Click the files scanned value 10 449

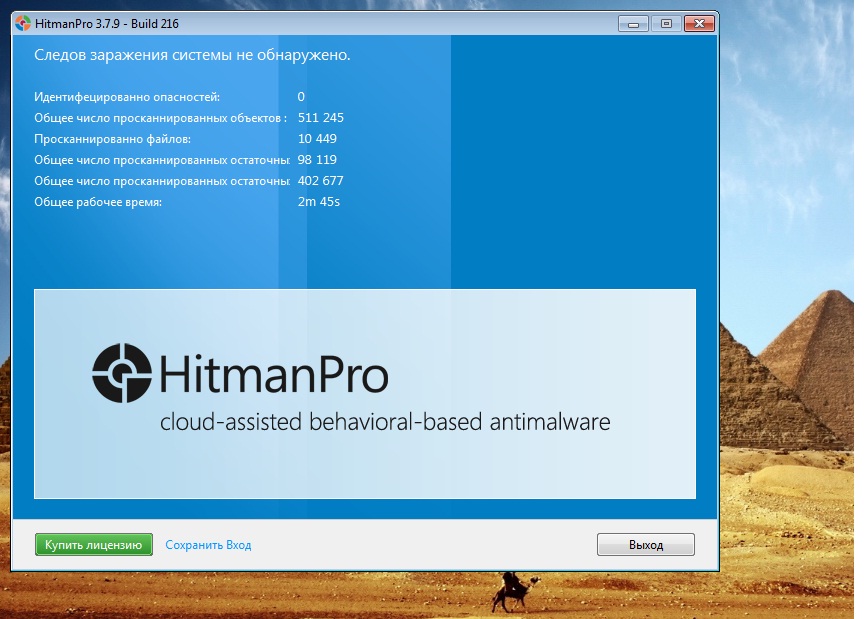click(x=317, y=138)
